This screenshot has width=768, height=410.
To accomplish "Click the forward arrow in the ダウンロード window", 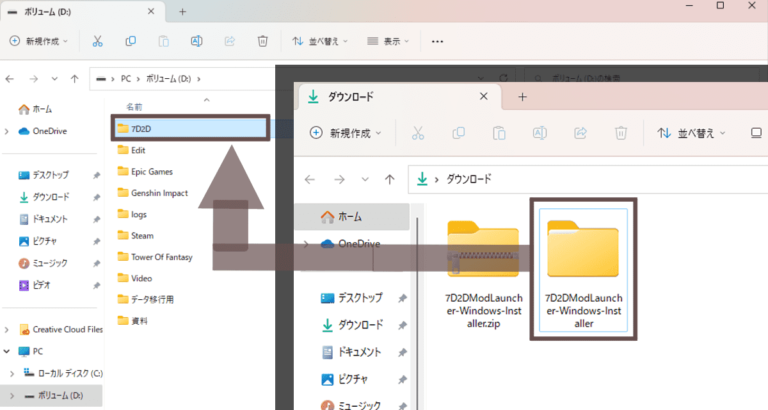I will [x=339, y=180].
